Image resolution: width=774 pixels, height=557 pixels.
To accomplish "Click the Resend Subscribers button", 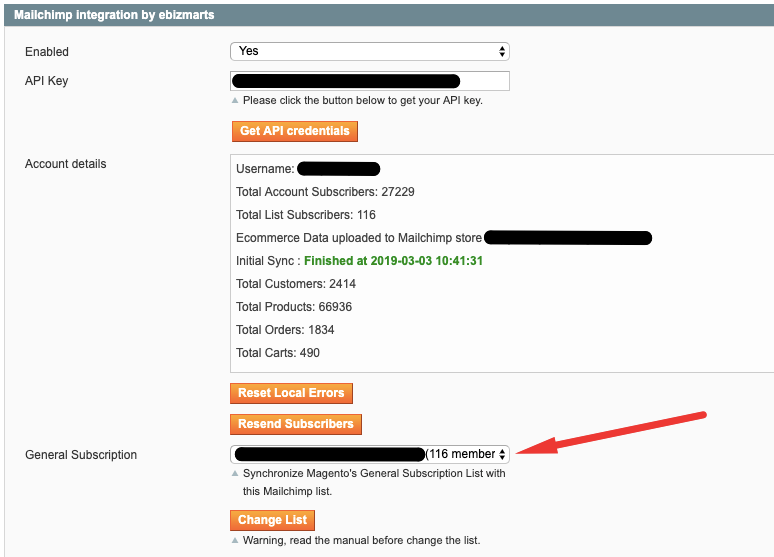I will point(296,424).
